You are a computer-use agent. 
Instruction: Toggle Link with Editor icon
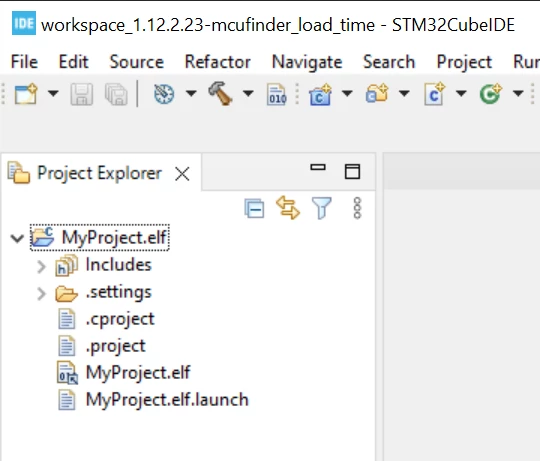[x=288, y=208]
